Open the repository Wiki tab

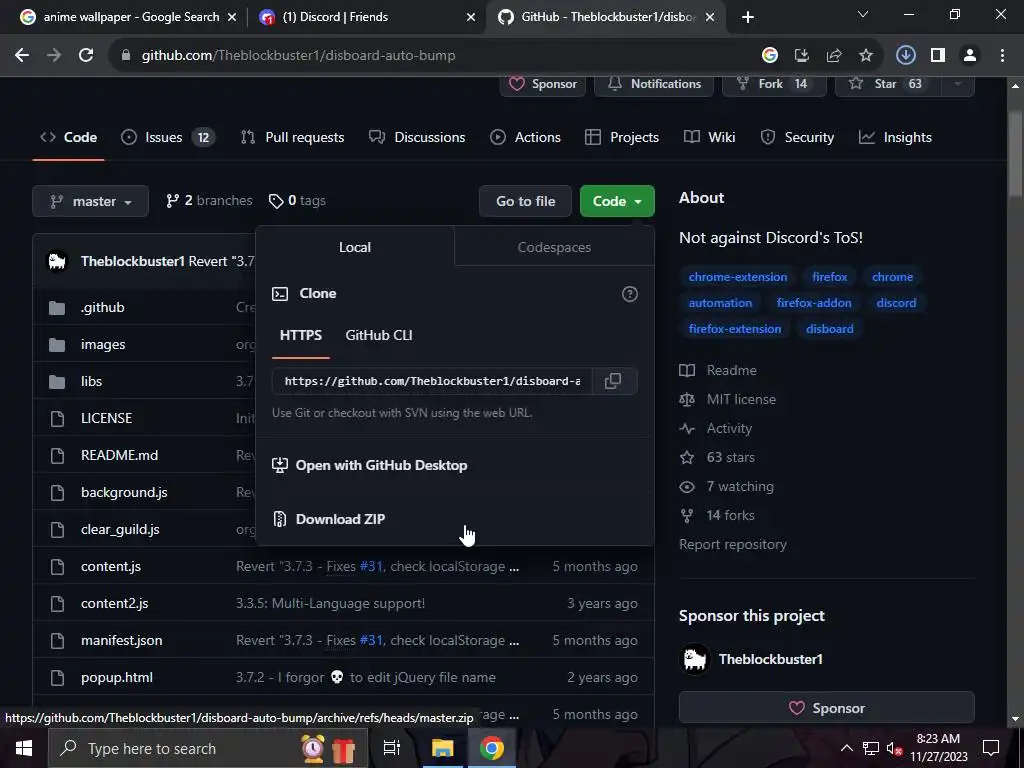point(709,137)
